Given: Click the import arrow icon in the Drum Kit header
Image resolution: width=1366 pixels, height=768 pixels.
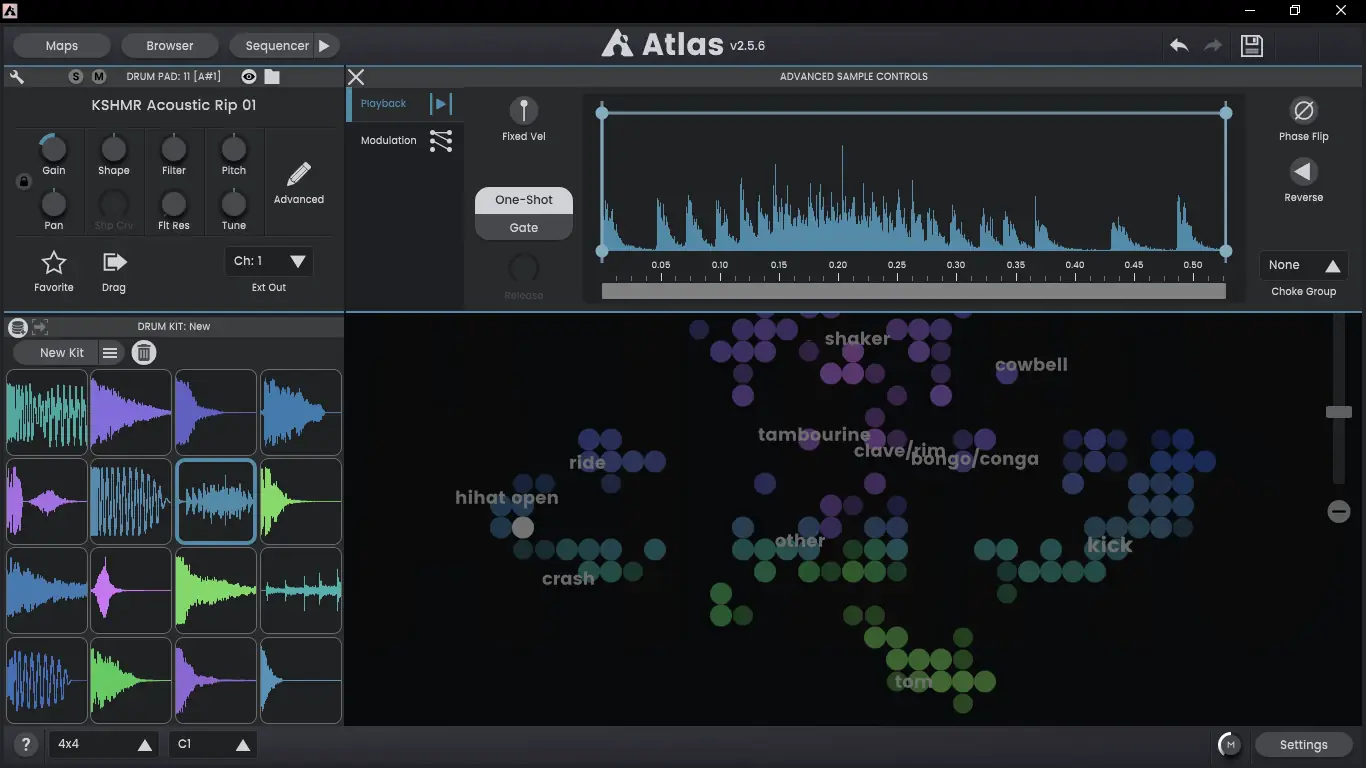Looking at the screenshot, I should (x=40, y=326).
